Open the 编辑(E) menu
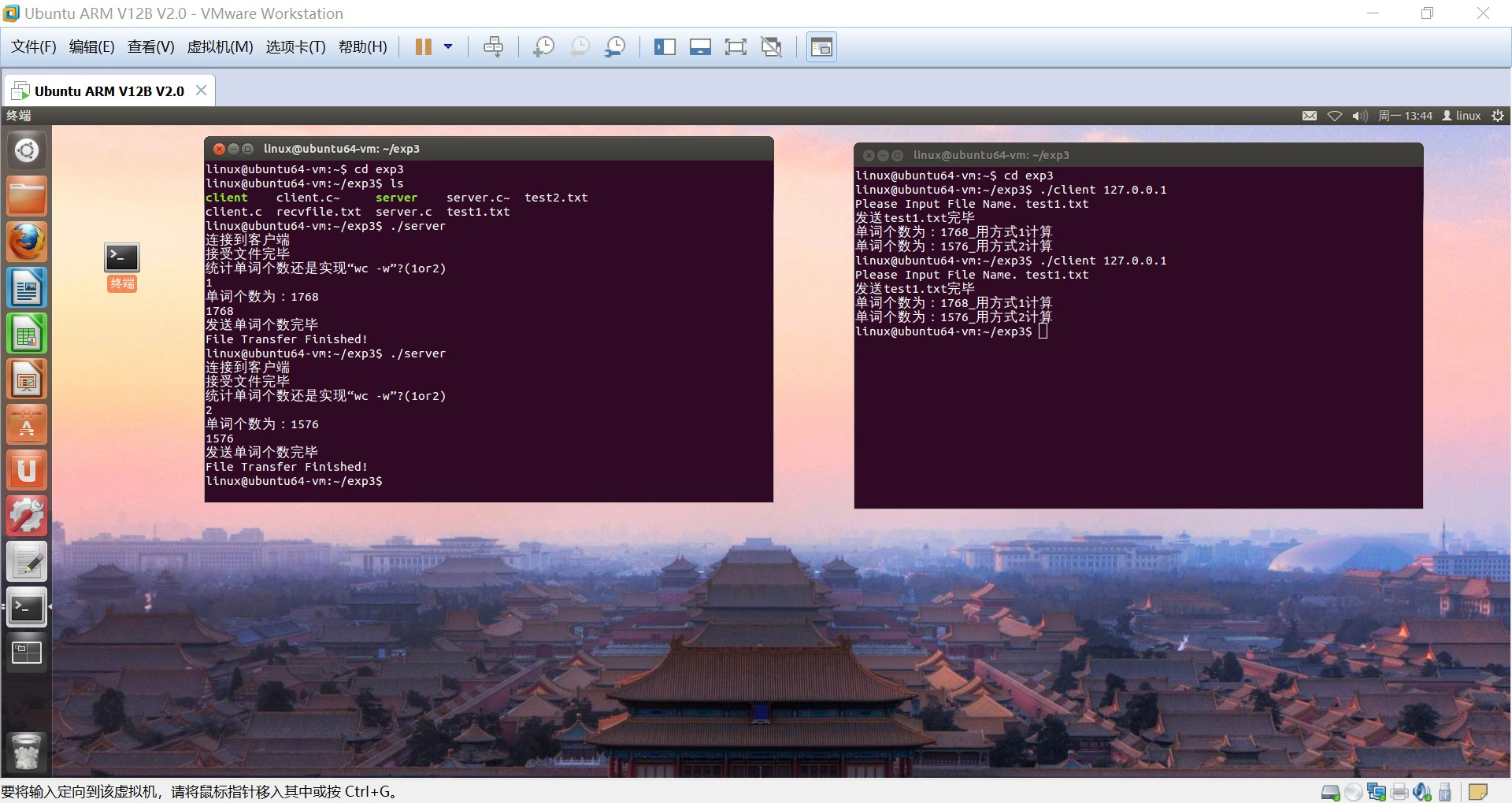This screenshot has height=803, width=1512. click(92, 47)
